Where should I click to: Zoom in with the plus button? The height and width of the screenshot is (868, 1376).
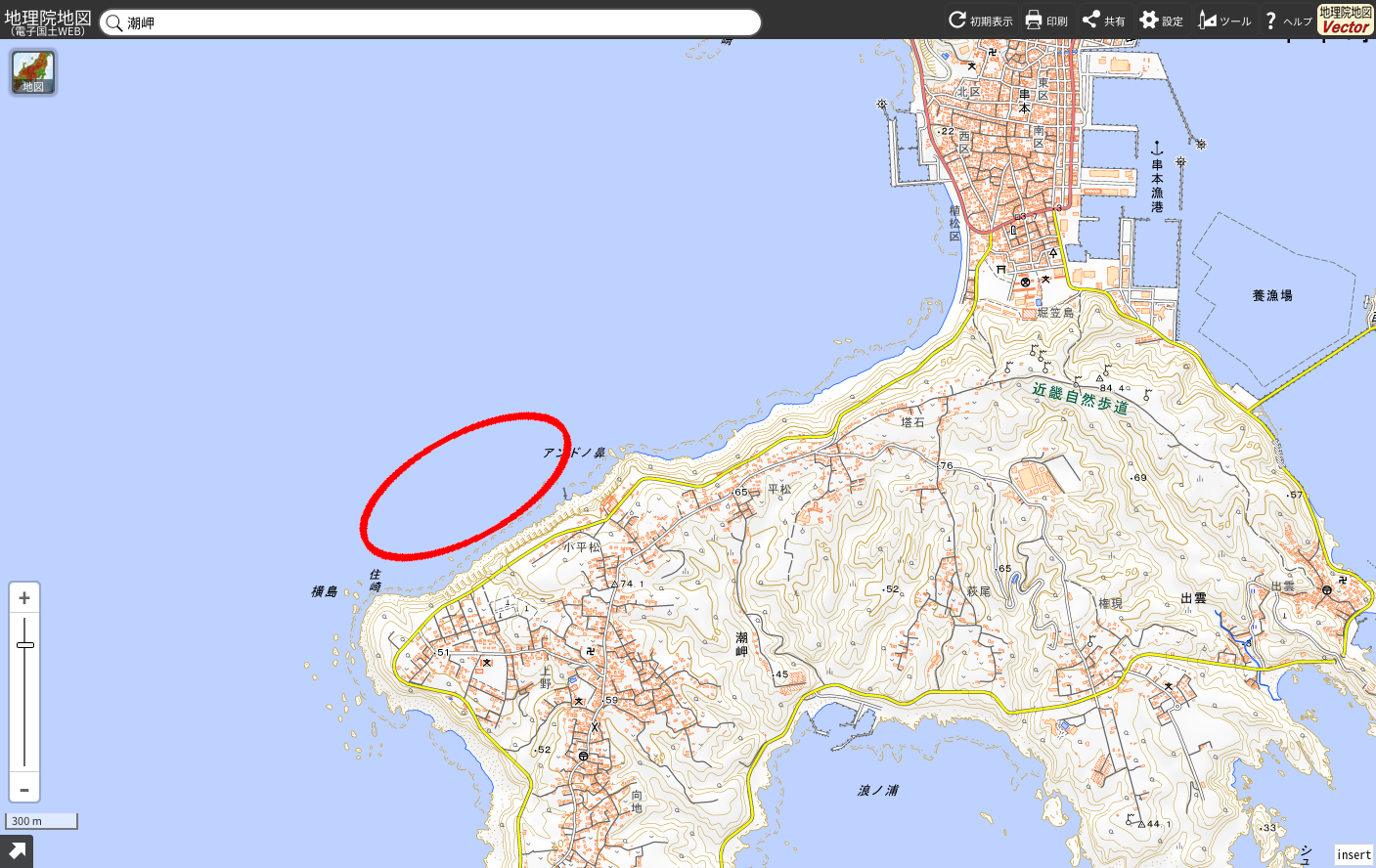click(x=24, y=598)
